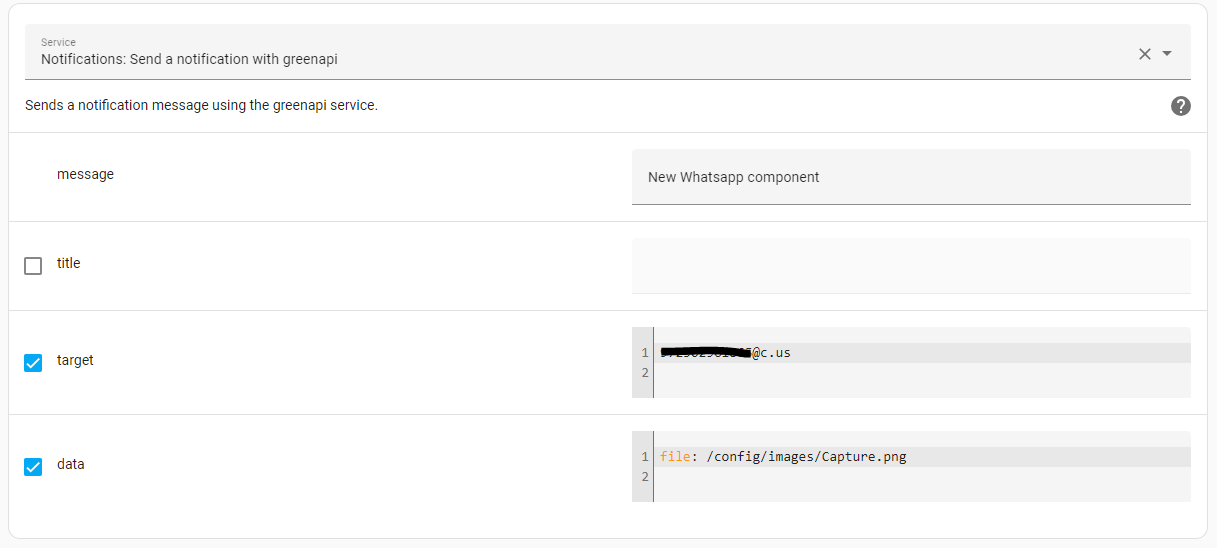Open the Service dropdown arrow

(1167, 54)
